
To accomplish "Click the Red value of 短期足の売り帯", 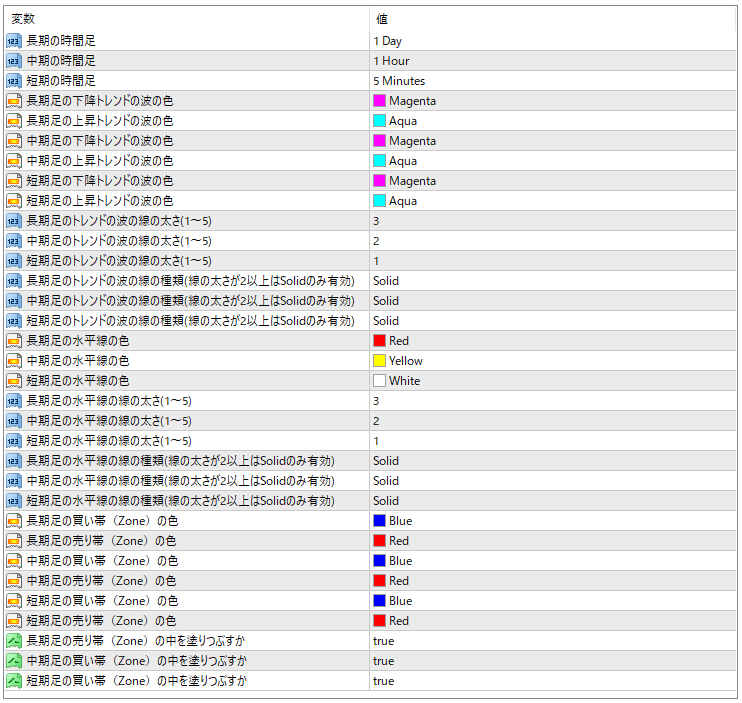I will tap(398, 621).
